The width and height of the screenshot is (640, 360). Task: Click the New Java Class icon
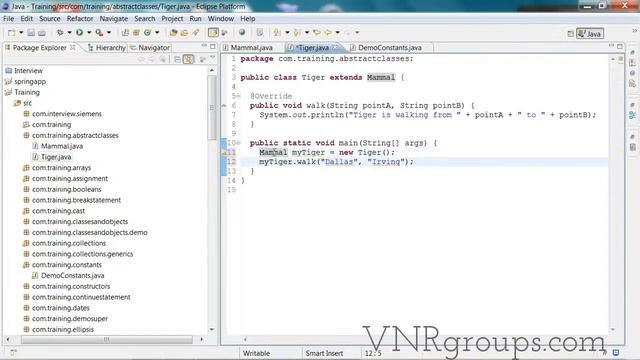click(147, 33)
